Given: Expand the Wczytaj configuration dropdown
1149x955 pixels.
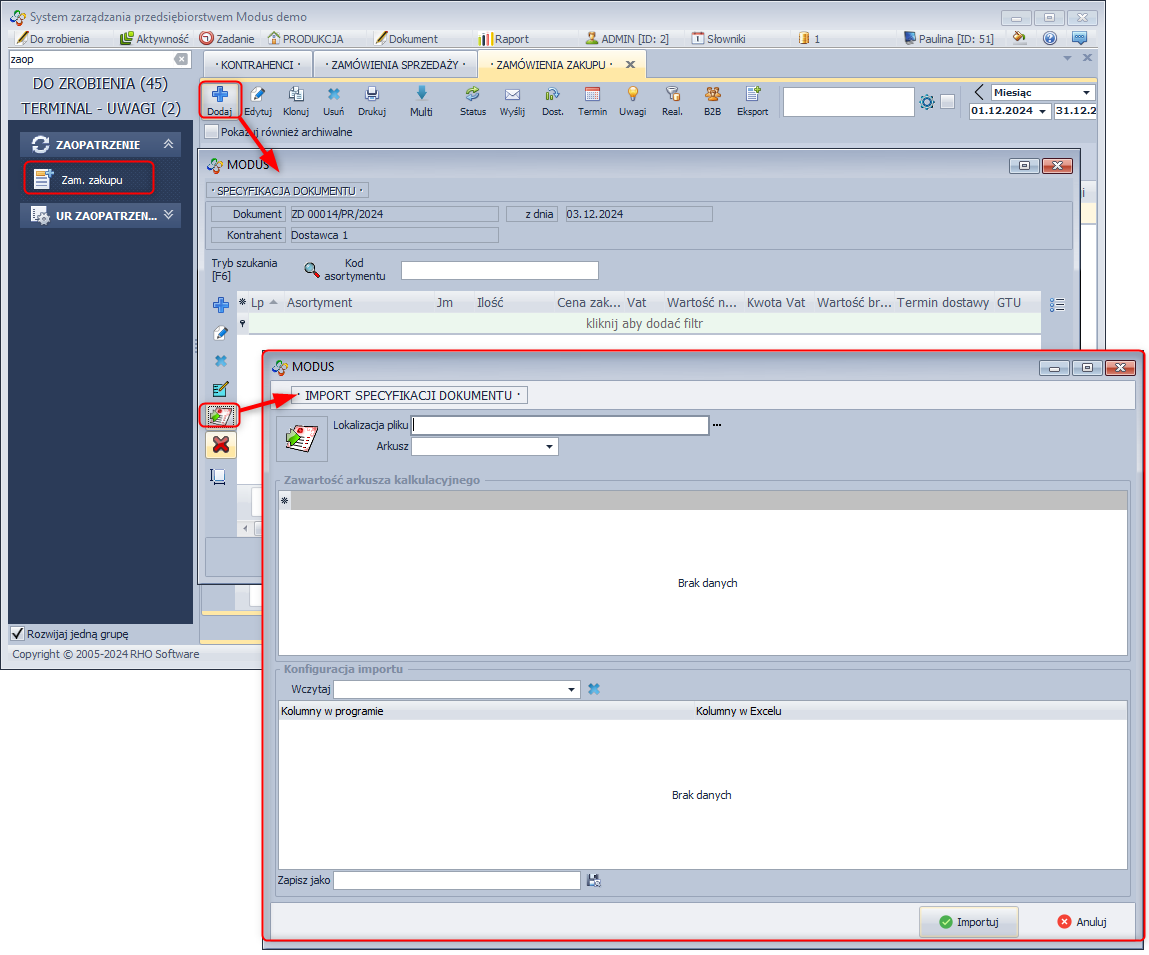Looking at the screenshot, I should 572,690.
